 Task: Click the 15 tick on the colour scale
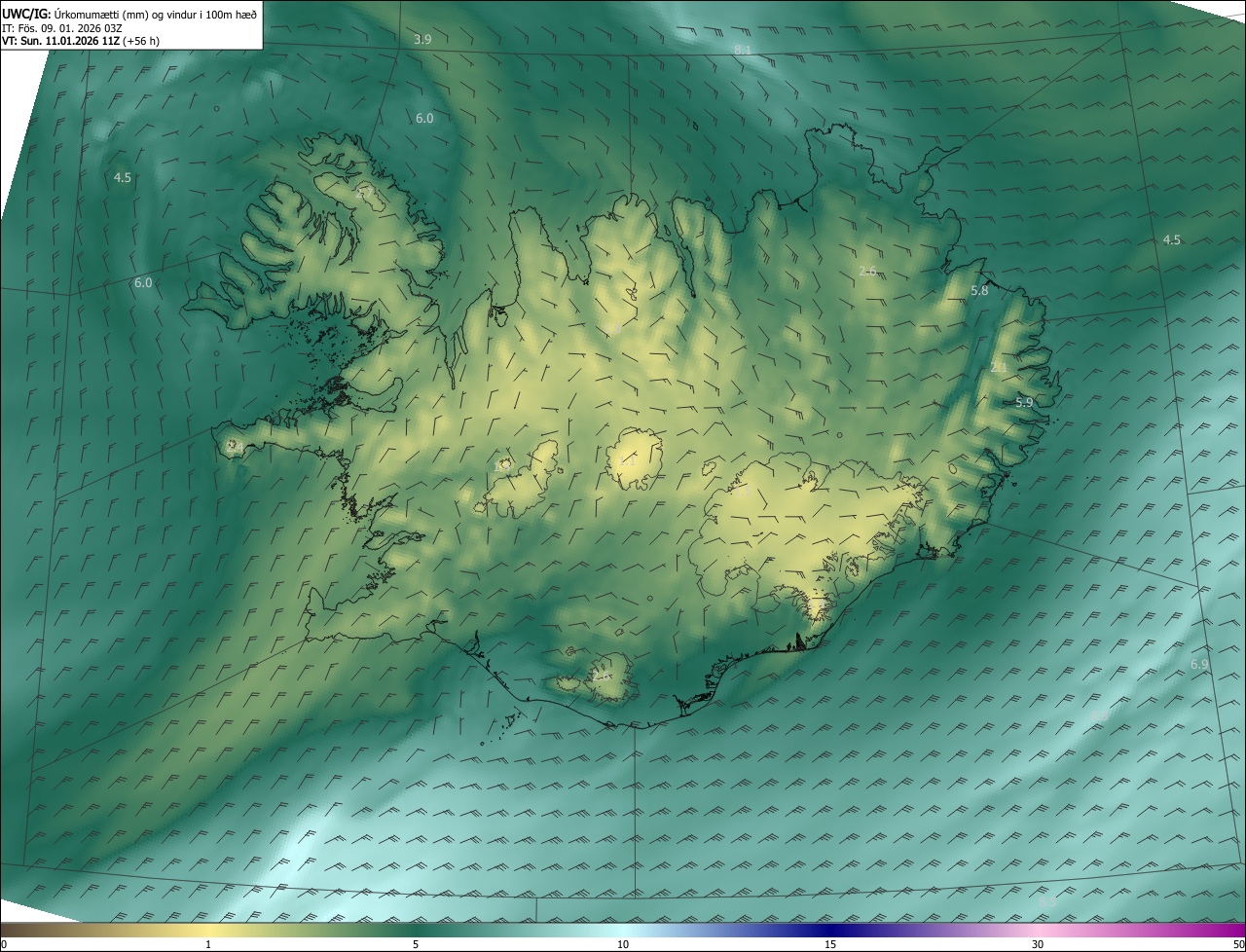[x=830, y=944]
